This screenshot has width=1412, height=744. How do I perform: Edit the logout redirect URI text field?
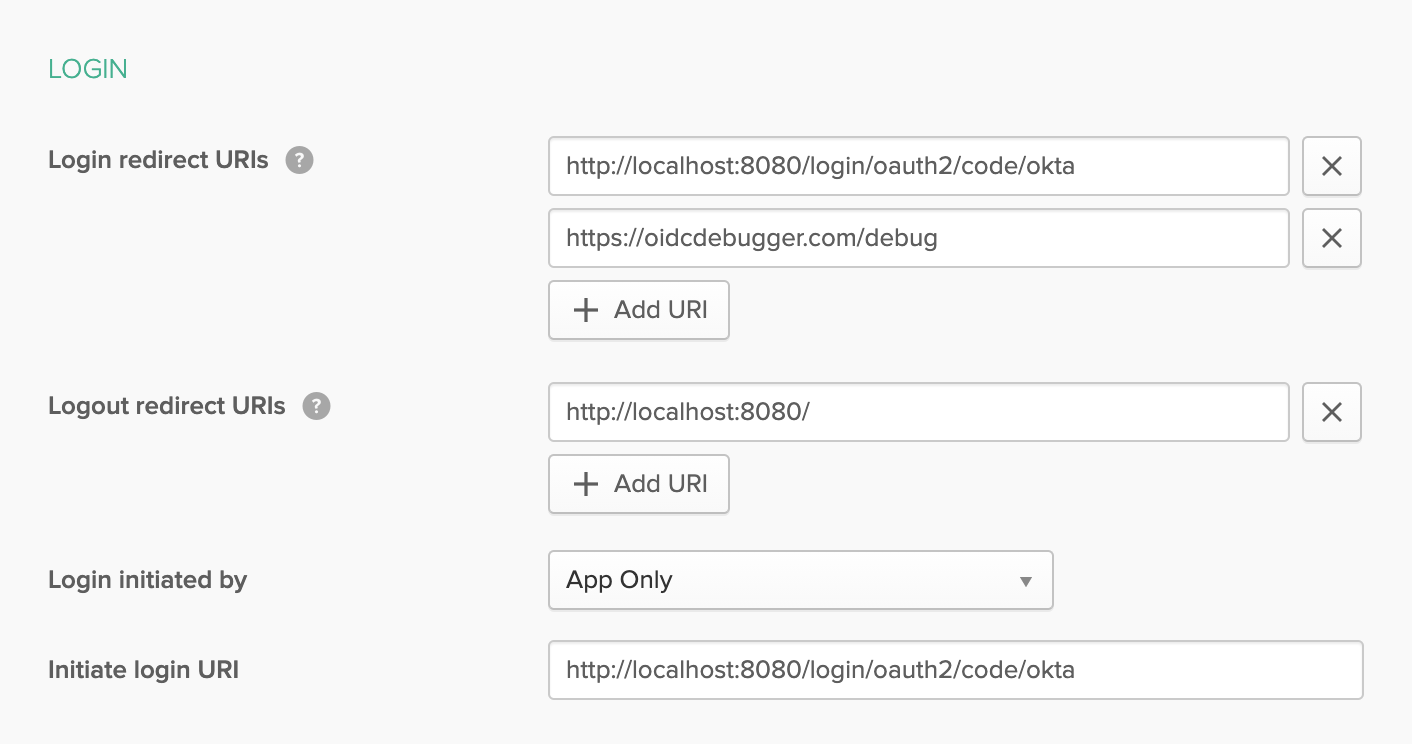918,412
